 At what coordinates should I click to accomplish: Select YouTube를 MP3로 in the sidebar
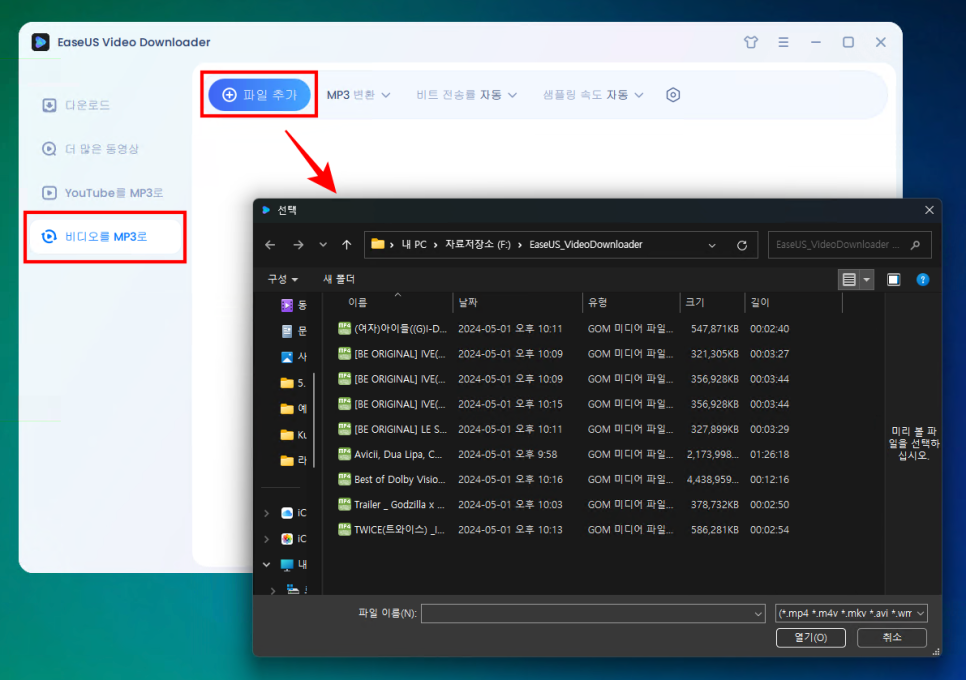pyautogui.click(x=102, y=193)
